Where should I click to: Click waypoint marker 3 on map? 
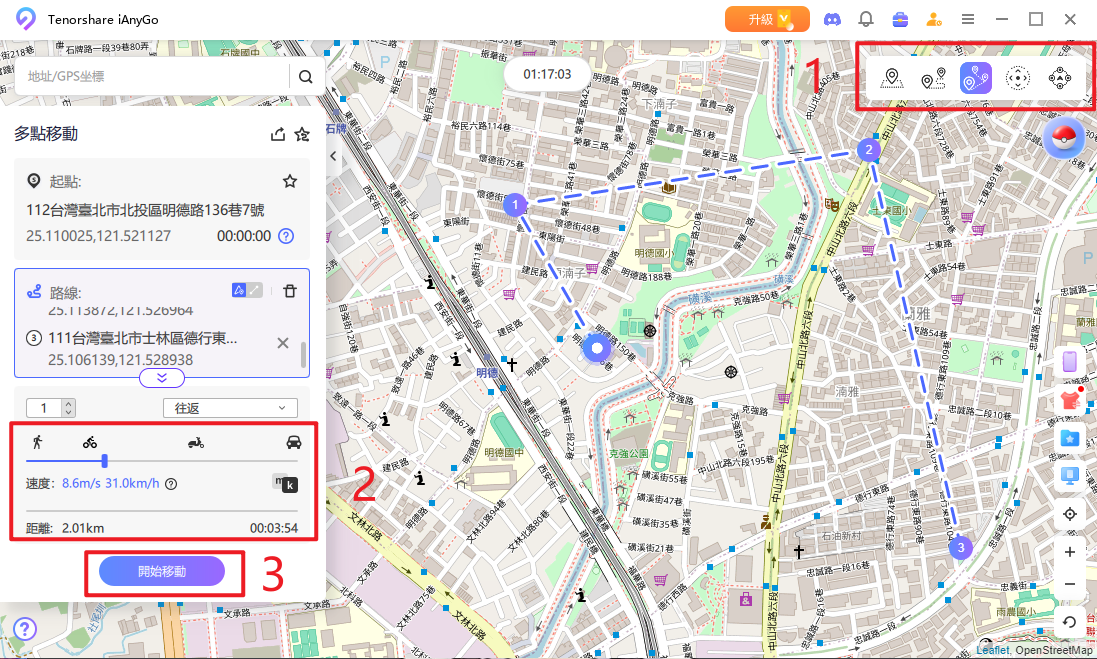coord(961,547)
